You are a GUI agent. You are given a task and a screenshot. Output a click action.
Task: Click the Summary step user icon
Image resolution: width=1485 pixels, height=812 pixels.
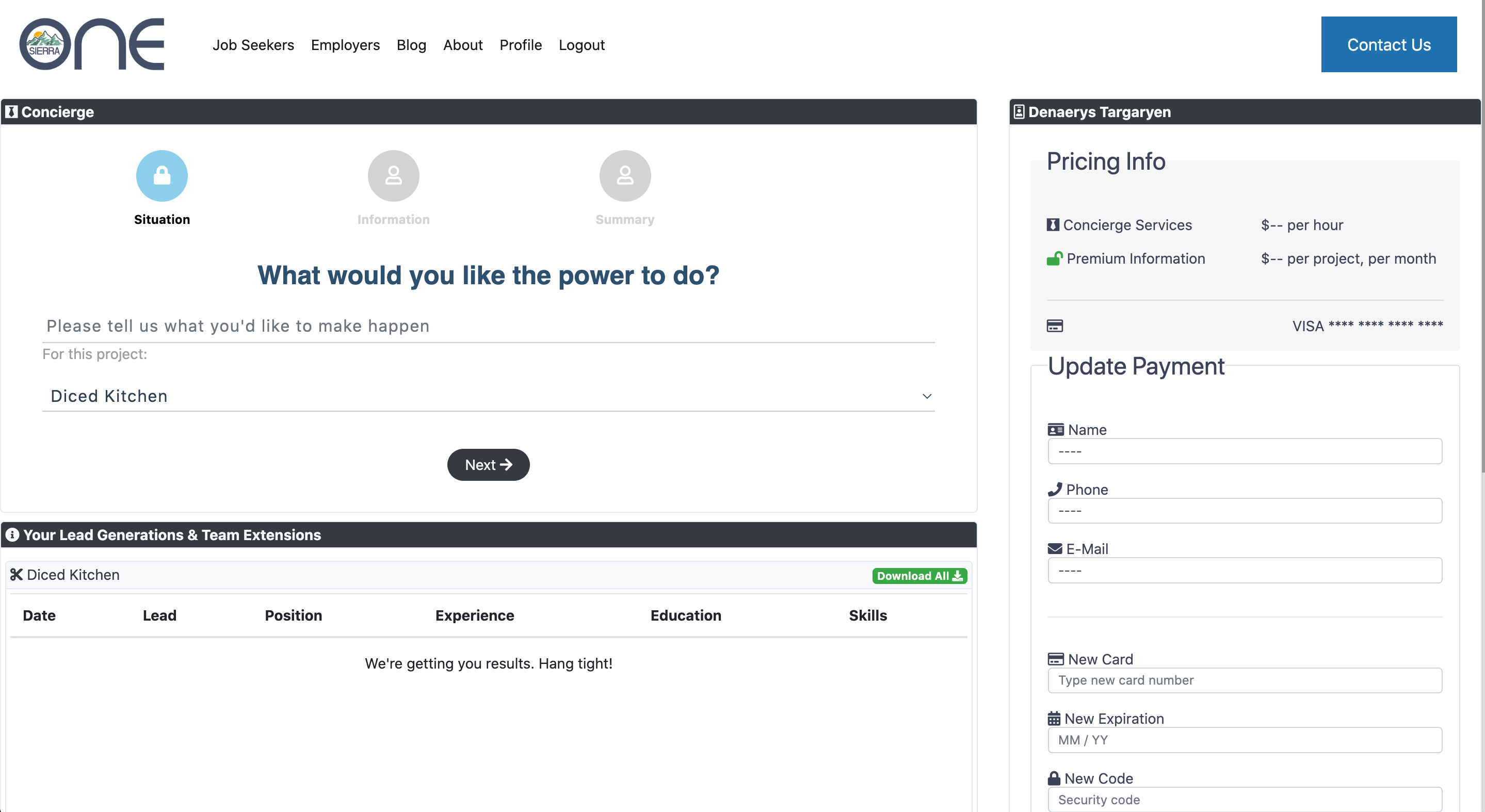point(625,176)
